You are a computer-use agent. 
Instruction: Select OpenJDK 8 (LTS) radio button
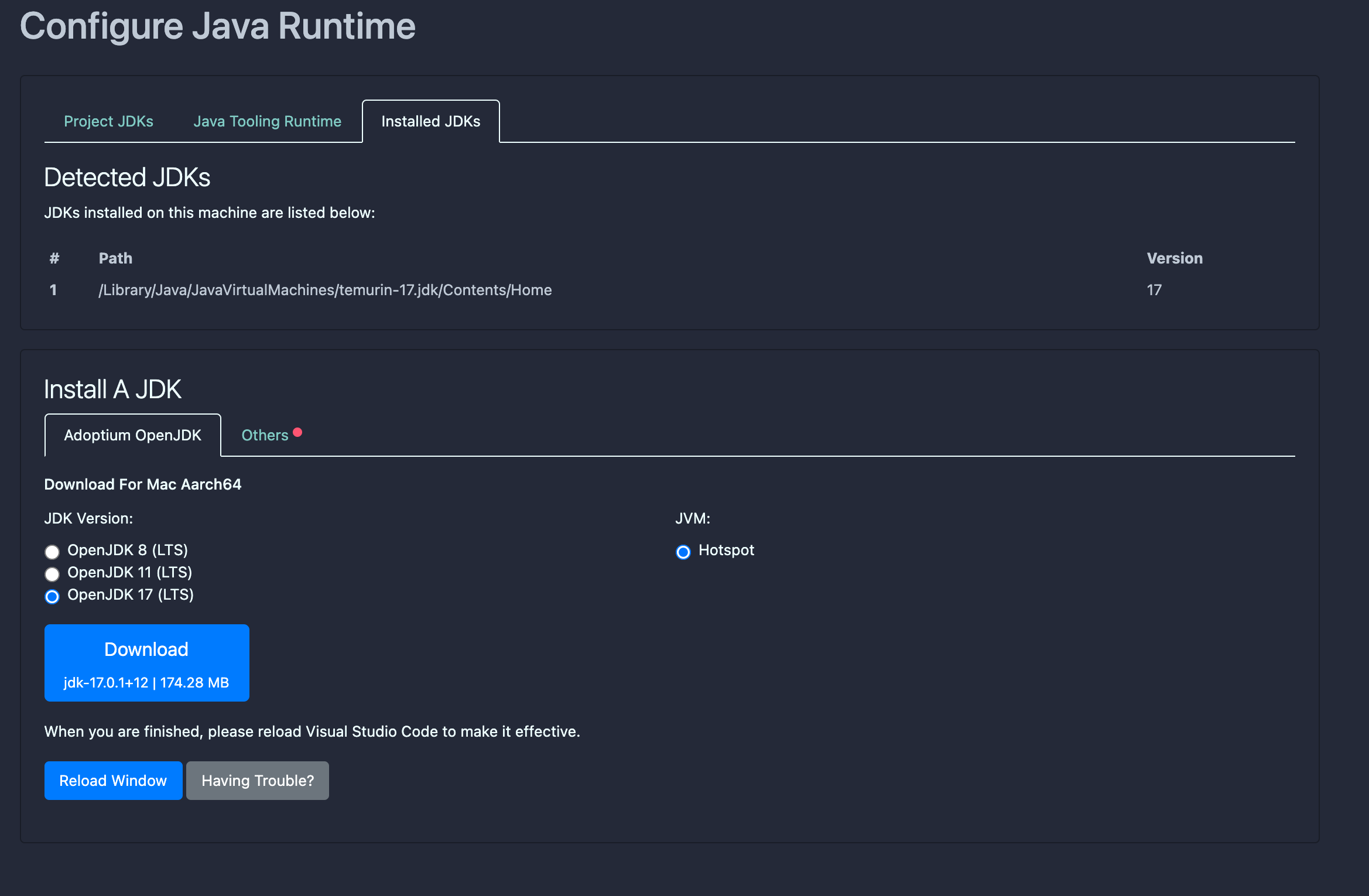pyautogui.click(x=52, y=552)
